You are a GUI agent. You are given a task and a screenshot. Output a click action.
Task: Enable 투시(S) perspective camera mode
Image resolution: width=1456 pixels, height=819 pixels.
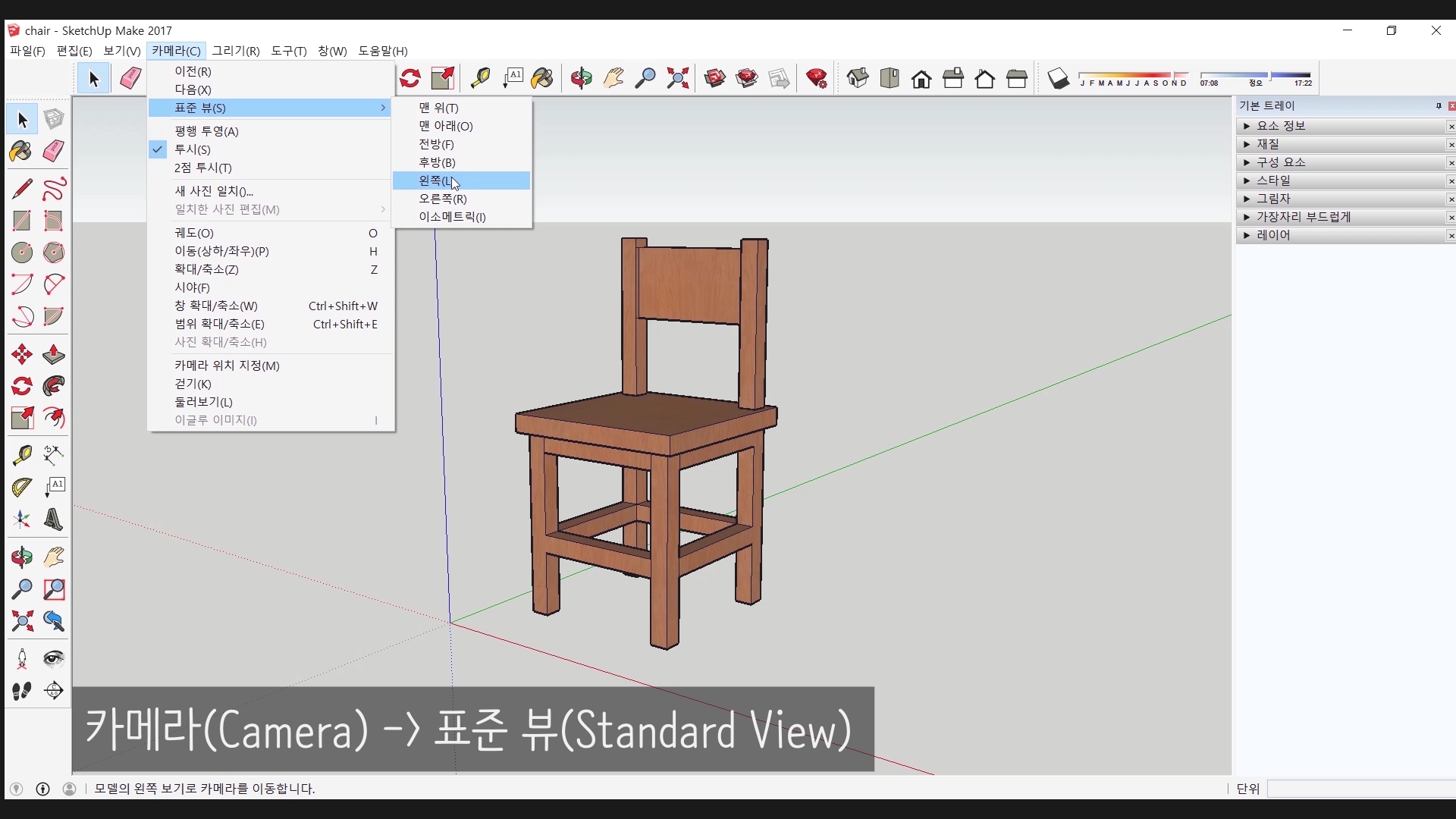(x=193, y=149)
